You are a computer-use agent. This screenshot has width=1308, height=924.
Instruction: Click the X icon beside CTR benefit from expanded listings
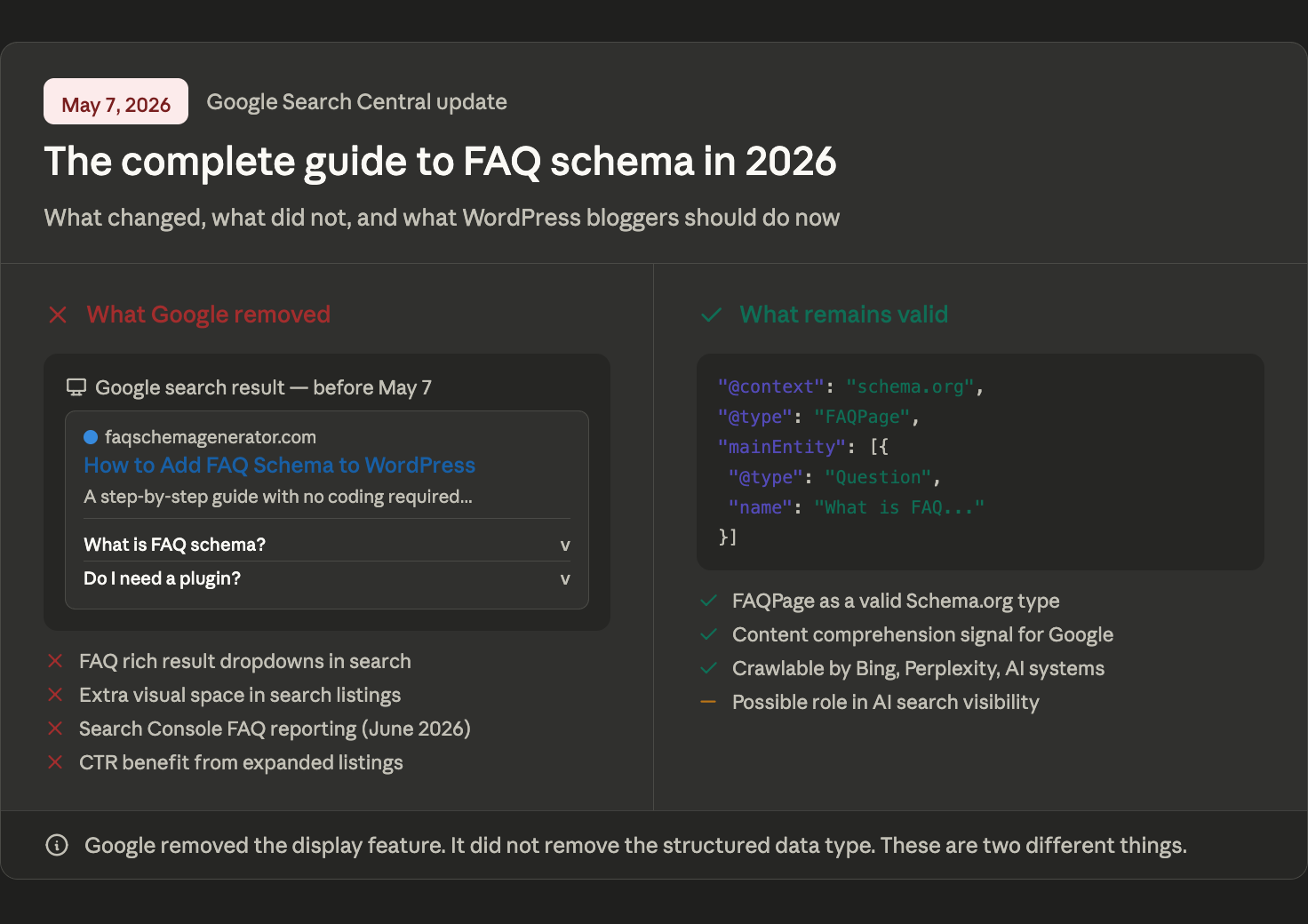tap(55, 762)
